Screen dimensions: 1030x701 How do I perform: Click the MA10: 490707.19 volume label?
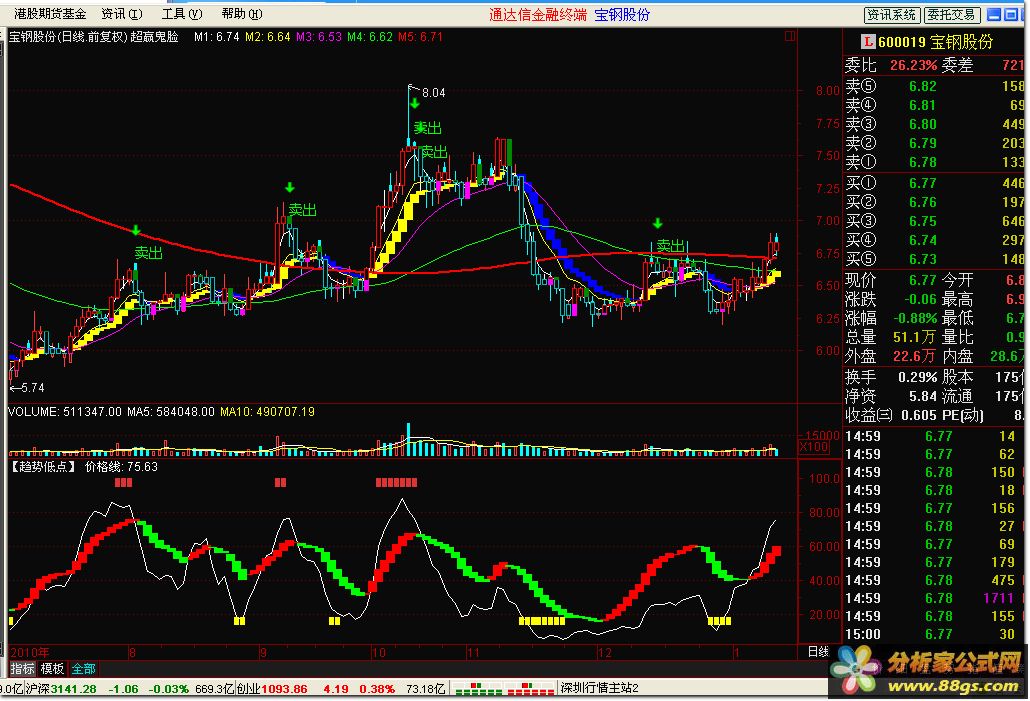[x=267, y=412]
